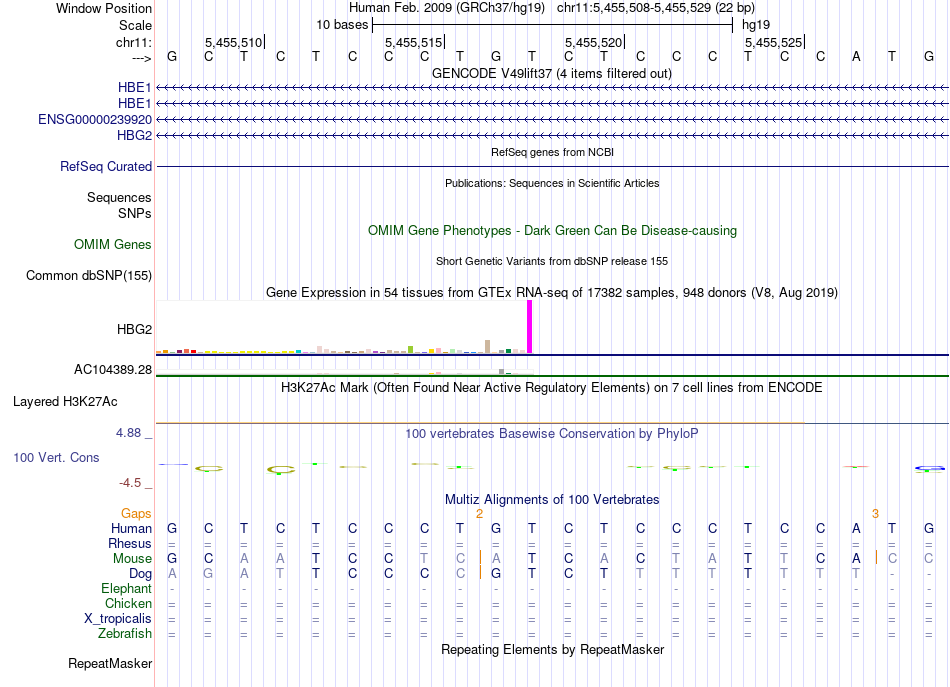This screenshot has width=950, height=687.
Task: Click the Human Feb. 2009 (GRCh37/hg19) heading
Action: [x=447, y=8]
